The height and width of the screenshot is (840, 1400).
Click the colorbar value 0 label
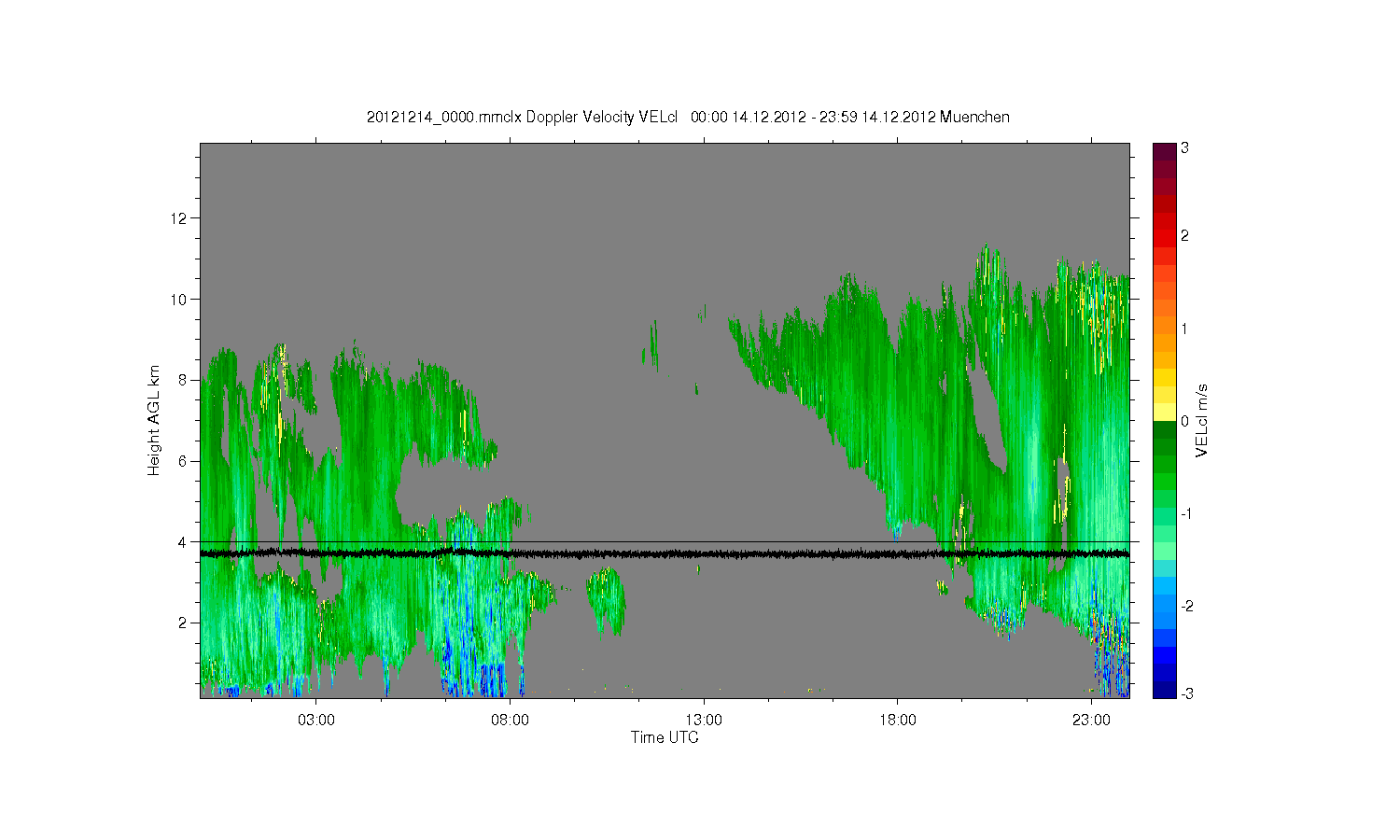click(x=1184, y=421)
